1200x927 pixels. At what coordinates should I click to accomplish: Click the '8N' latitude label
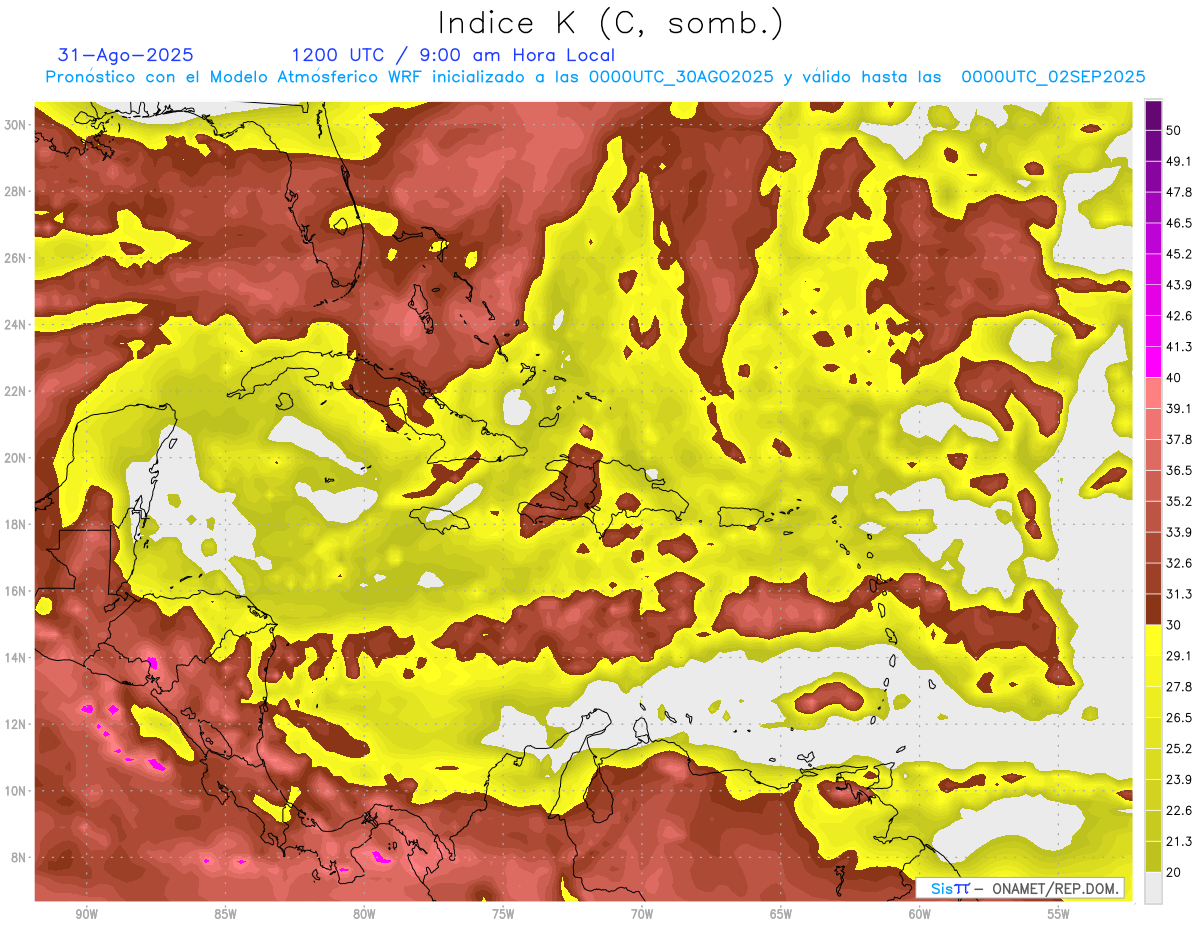click(x=20, y=858)
